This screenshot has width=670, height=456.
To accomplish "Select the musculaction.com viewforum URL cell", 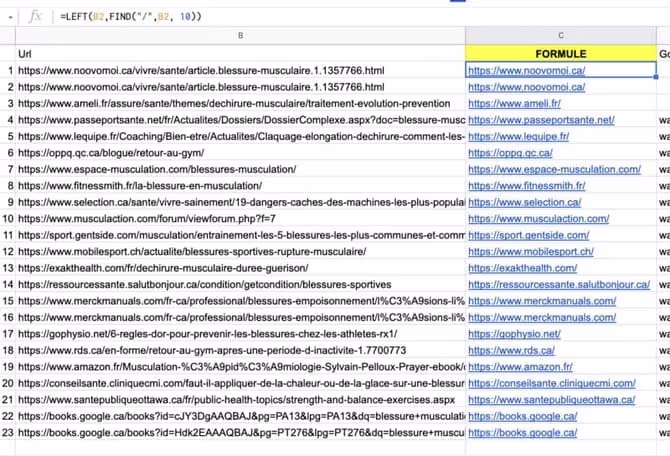I will (241, 219).
